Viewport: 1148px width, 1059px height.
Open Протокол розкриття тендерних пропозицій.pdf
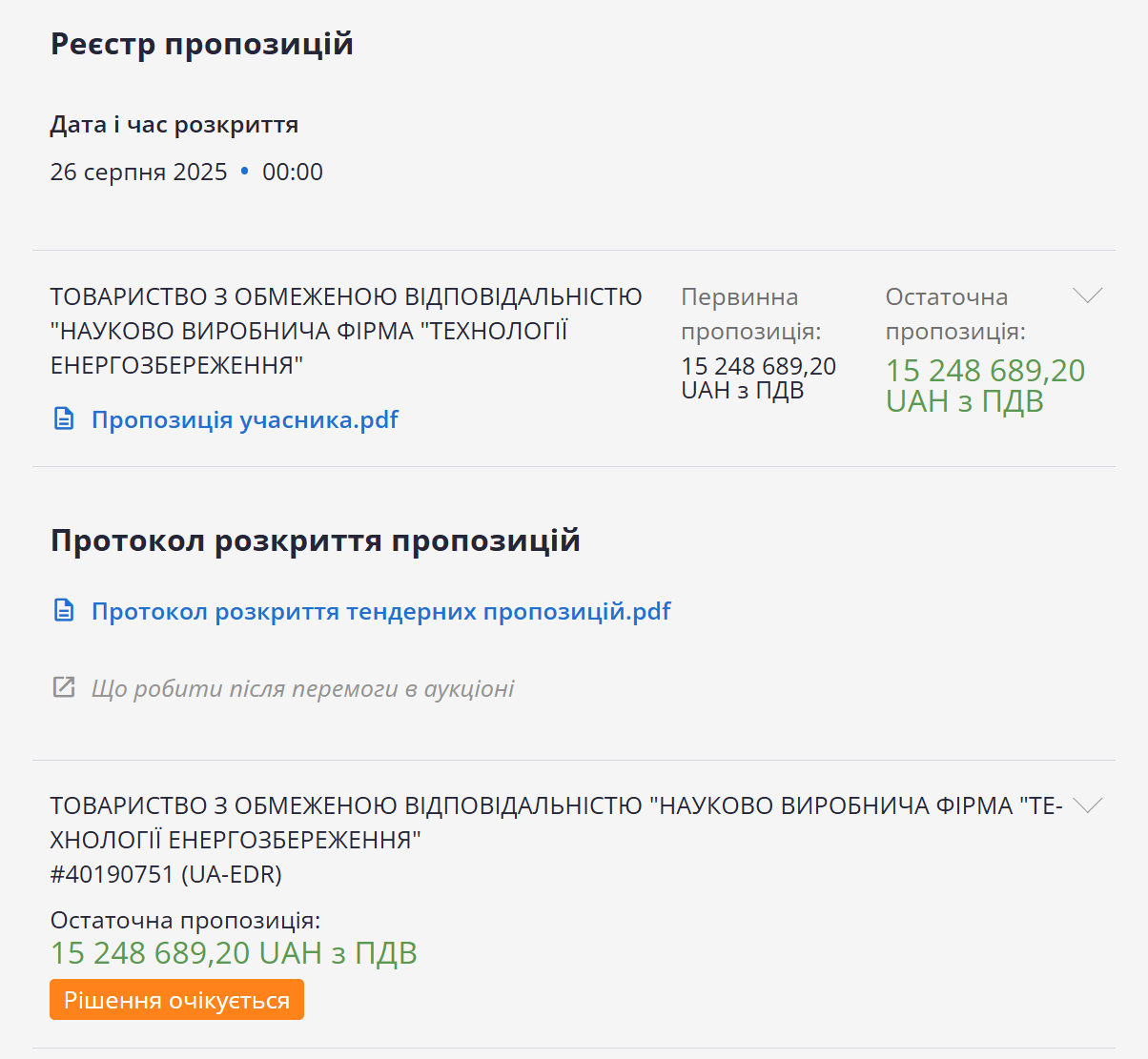(380, 611)
